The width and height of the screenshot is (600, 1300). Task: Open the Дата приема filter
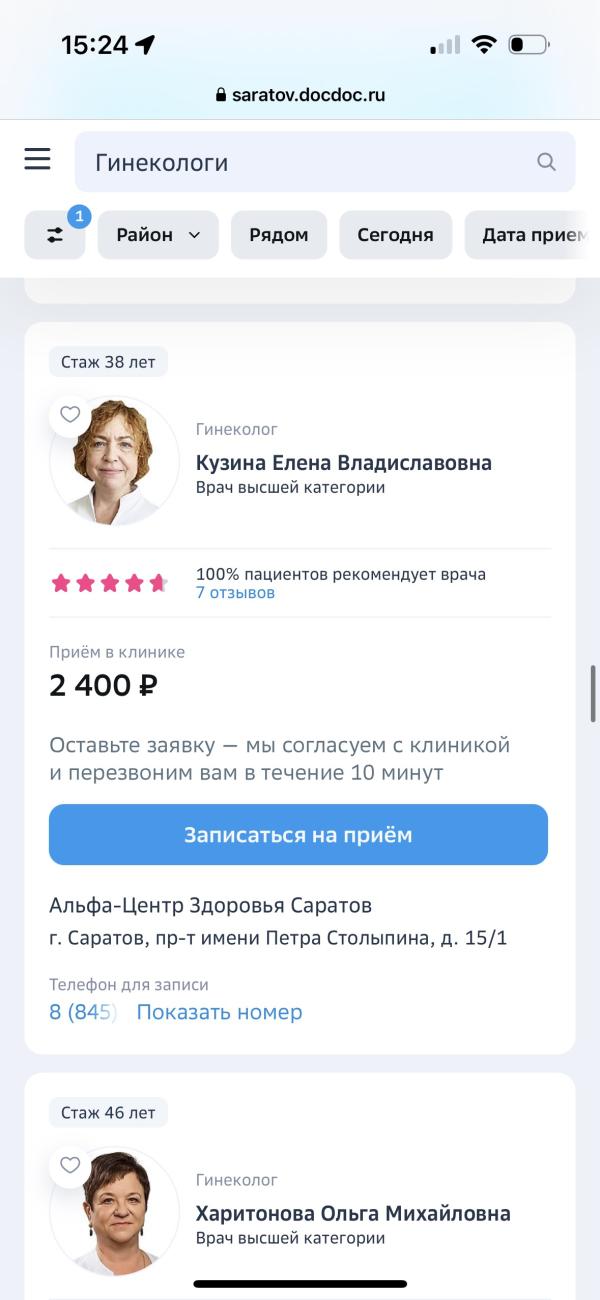[530, 235]
